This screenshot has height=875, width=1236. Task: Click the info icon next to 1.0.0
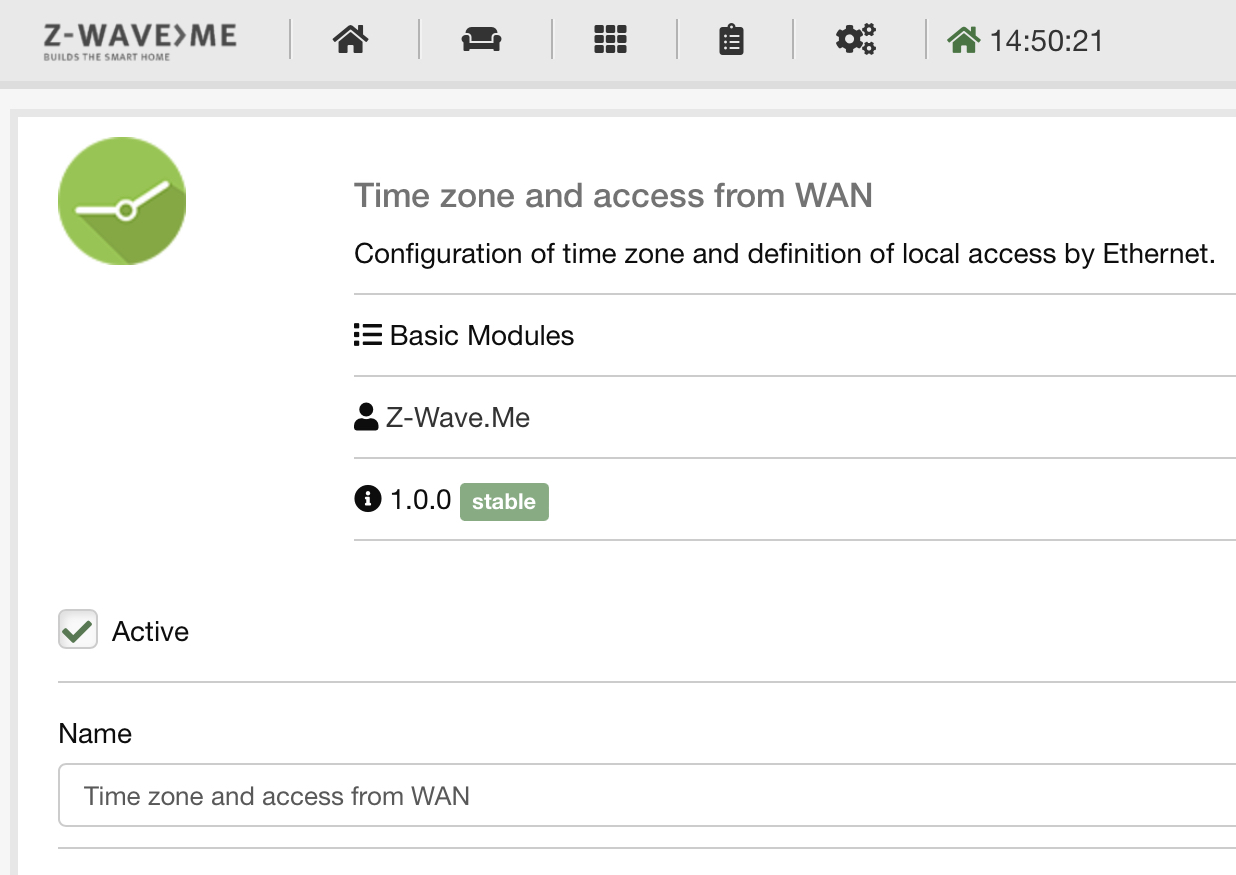[368, 498]
